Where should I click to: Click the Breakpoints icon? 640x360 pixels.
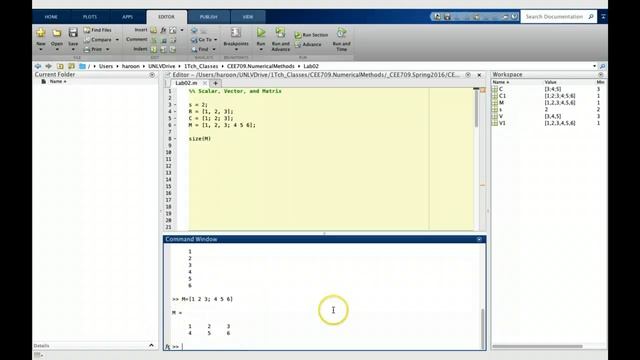(x=236, y=33)
